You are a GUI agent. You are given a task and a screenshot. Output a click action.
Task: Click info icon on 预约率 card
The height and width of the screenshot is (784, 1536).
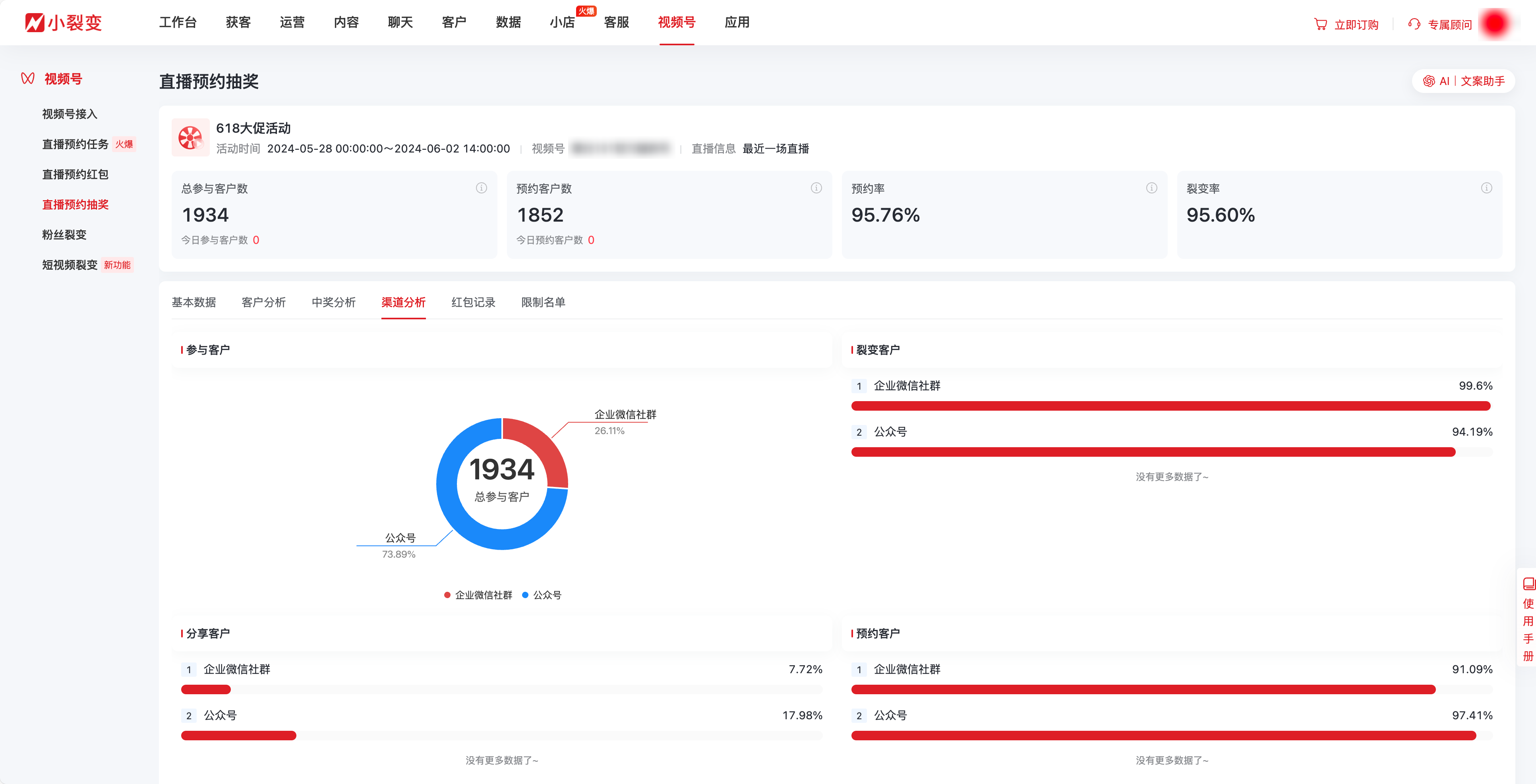coord(1151,188)
